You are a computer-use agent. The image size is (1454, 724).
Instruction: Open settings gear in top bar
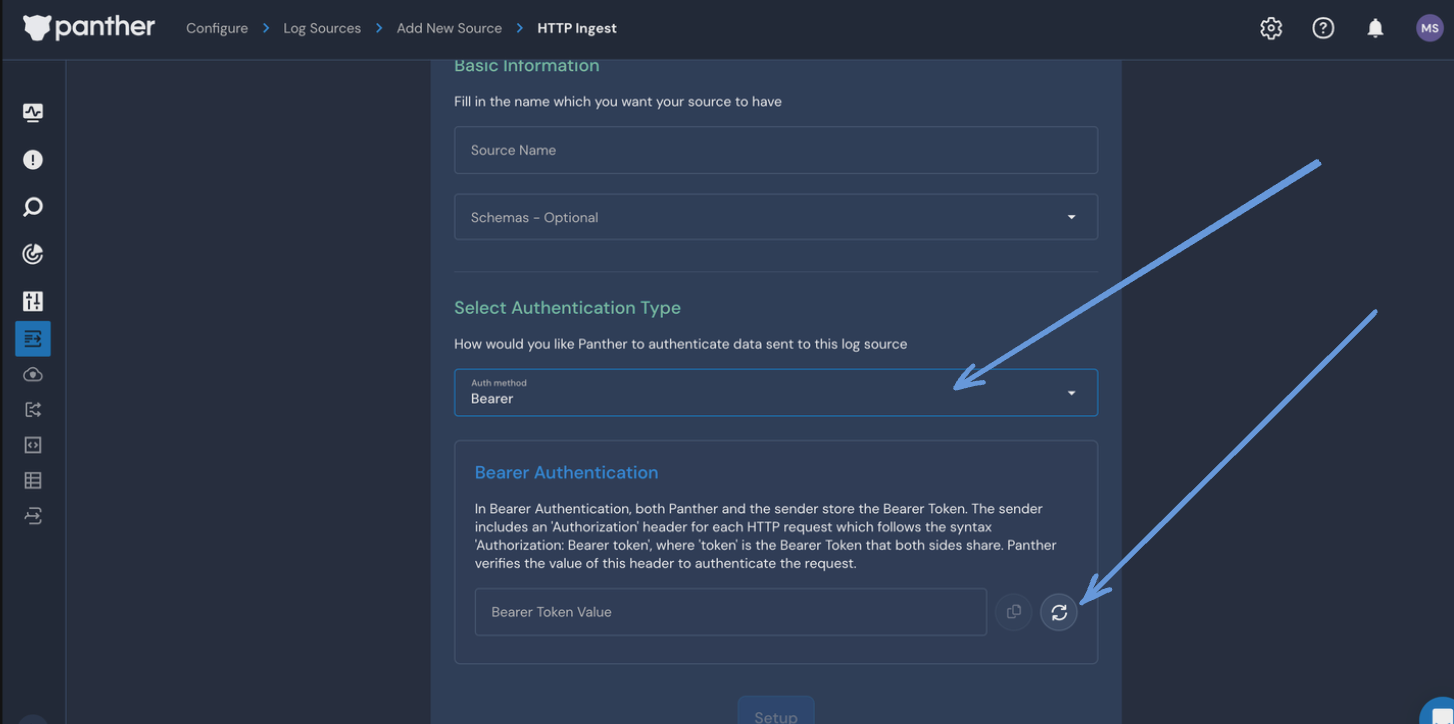[x=1271, y=28]
